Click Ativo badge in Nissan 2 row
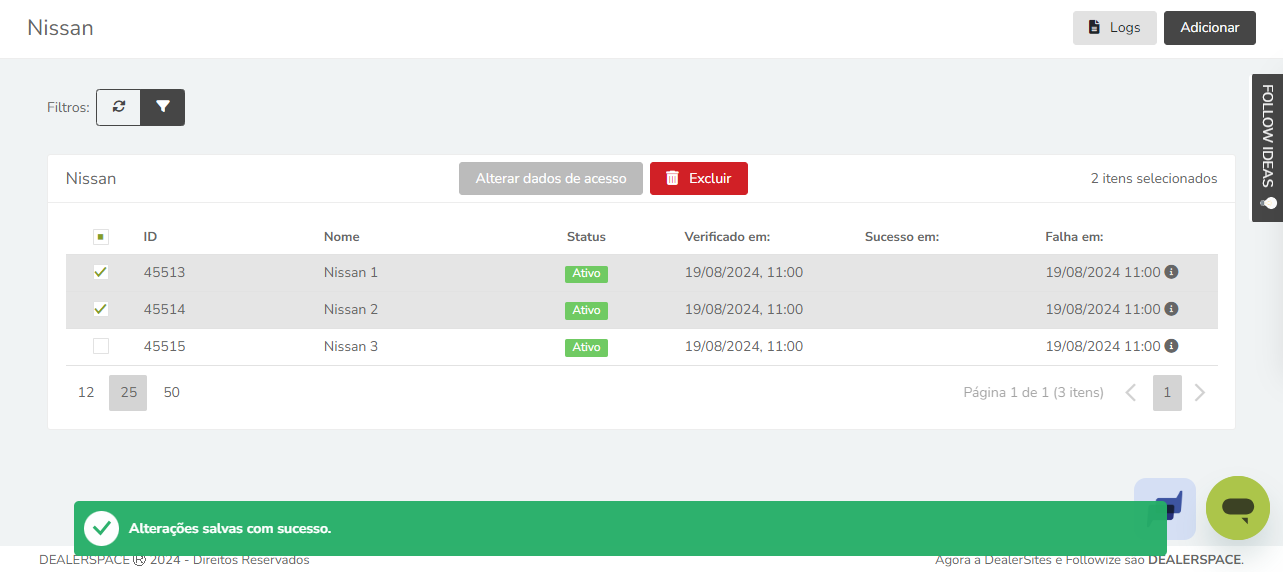This screenshot has width=1283, height=572. click(x=586, y=310)
